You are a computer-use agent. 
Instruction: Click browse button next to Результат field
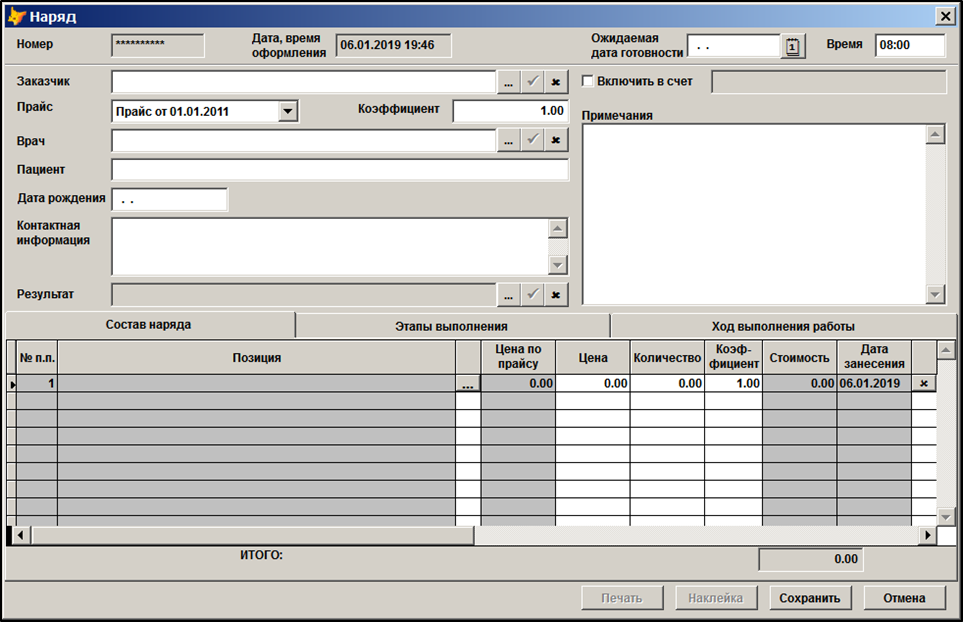click(x=508, y=295)
